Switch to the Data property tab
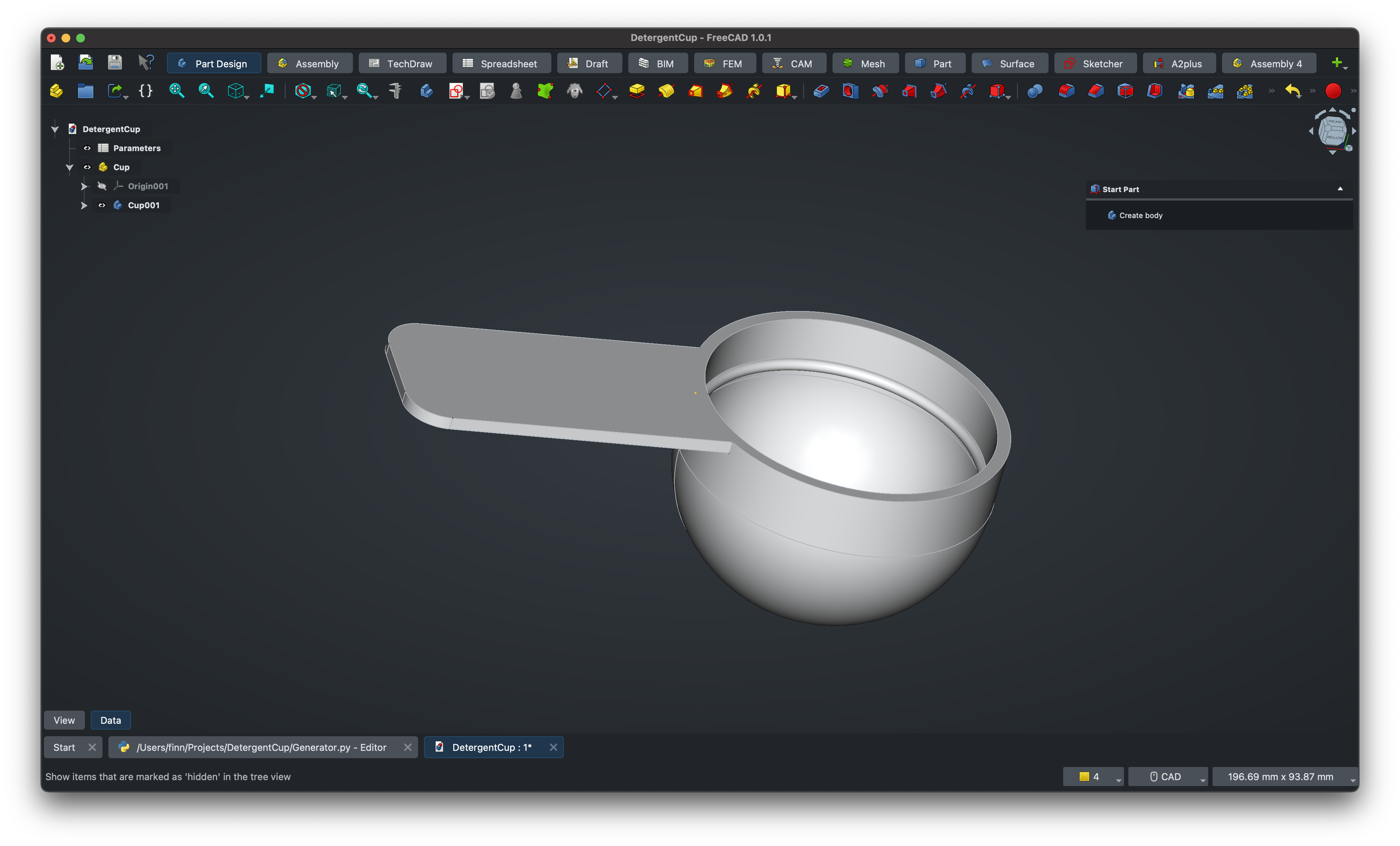Image resolution: width=1400 pixels, height=846 pixels. pyautogui.click(x=110, y=720)
